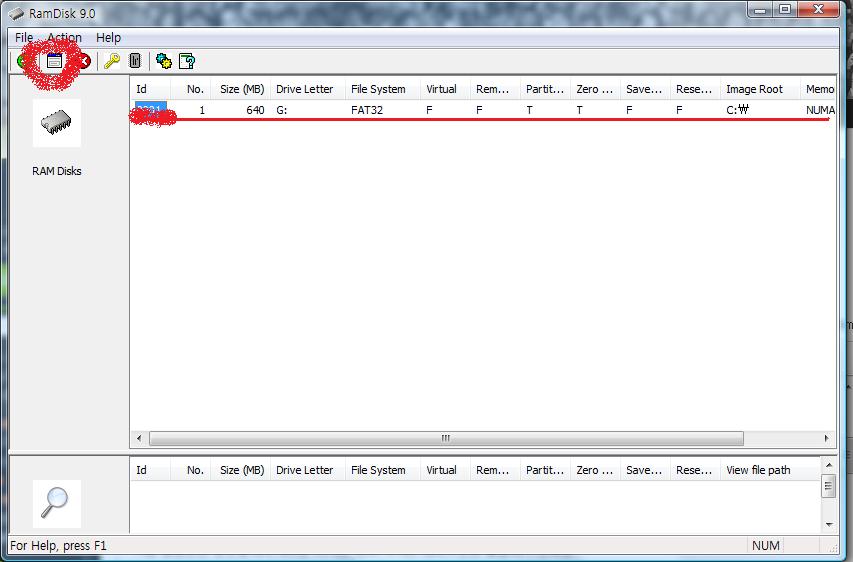The image size is (853, 562).
Task: Click the FAT32 file system cell
Action: tap(367, 110)
